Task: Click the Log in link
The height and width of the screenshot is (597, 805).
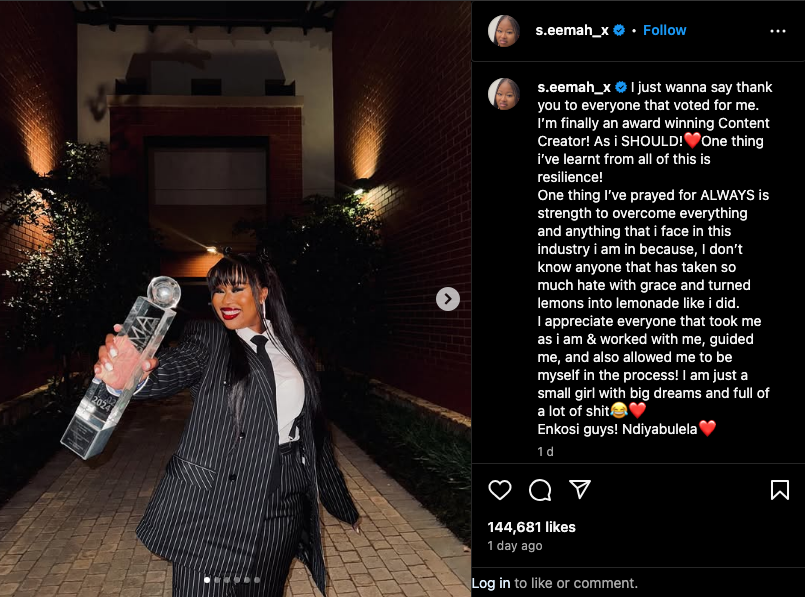Action: pos(491,583)
